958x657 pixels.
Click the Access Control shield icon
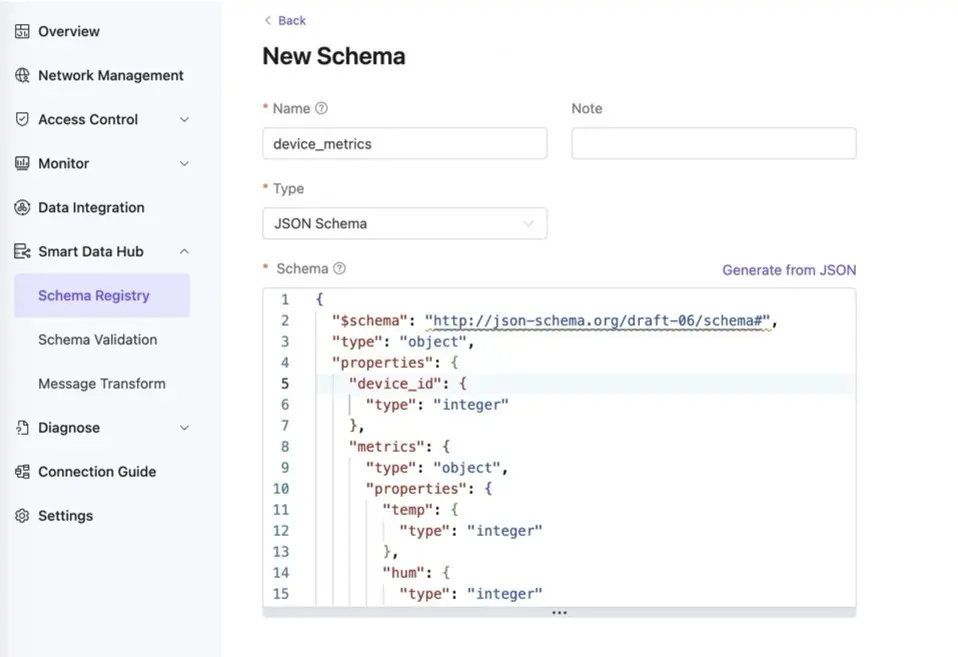tap(21, 119)
